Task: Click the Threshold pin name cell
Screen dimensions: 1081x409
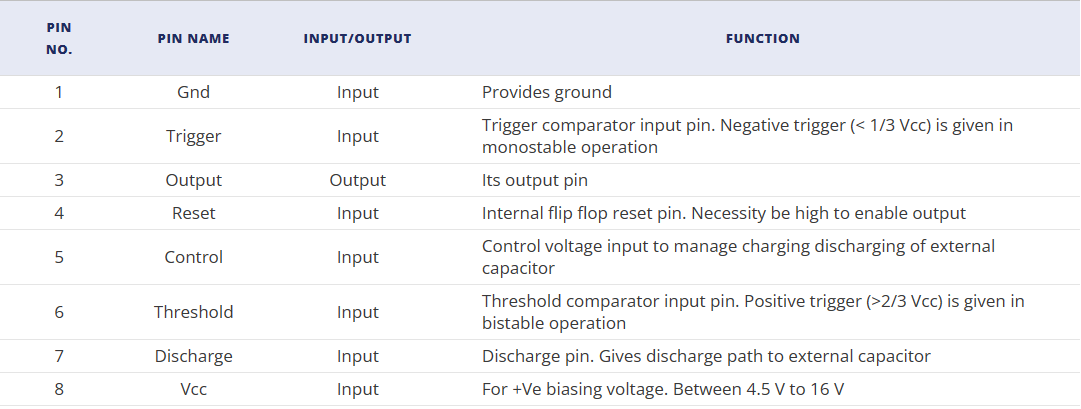Action: tap(193, 312)
